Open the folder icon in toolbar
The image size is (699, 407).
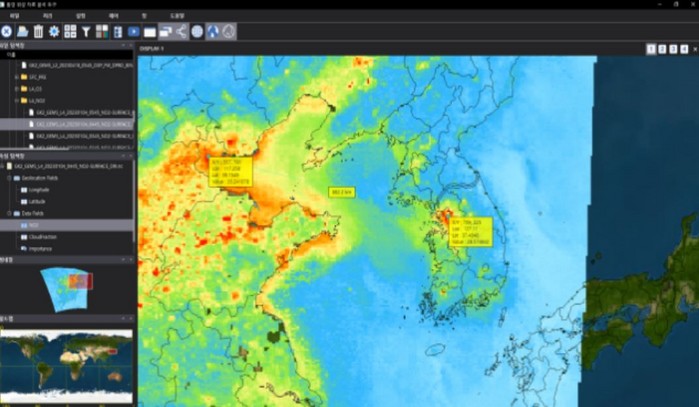[22, 32]
